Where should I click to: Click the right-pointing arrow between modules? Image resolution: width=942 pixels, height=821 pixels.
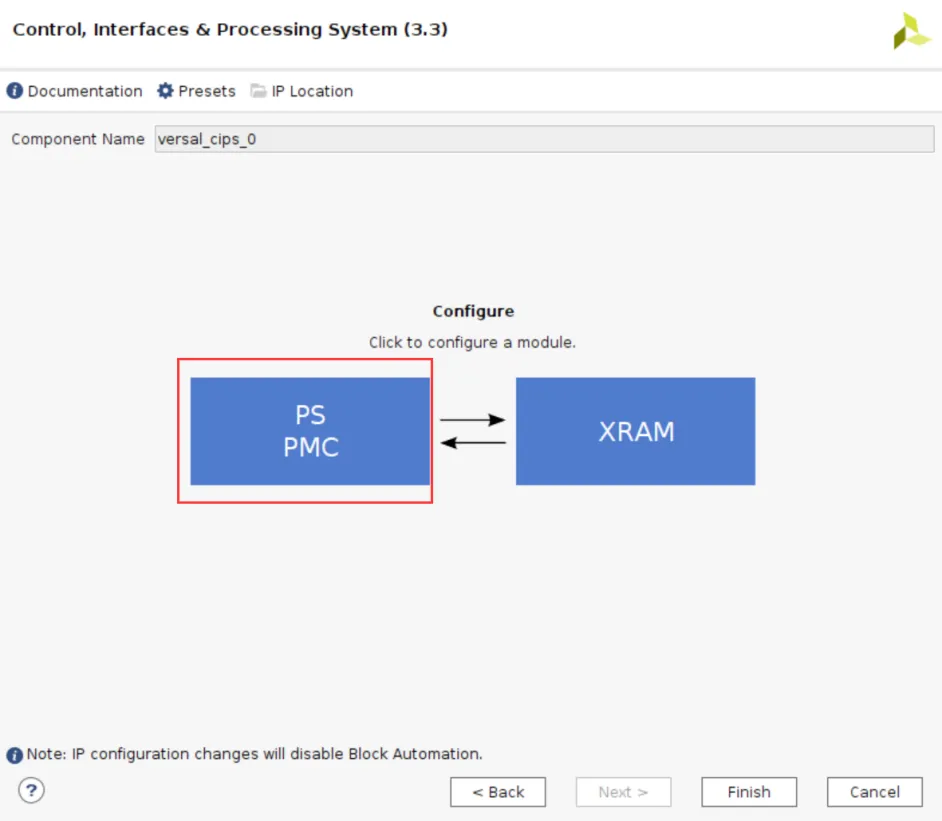pyautogui.click(x=472, y=420)
